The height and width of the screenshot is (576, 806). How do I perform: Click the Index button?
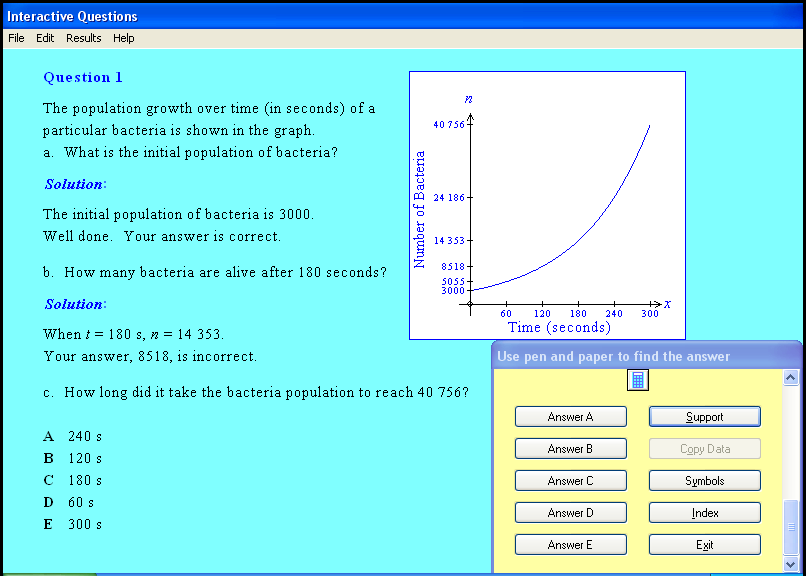[x=705, y=512]
